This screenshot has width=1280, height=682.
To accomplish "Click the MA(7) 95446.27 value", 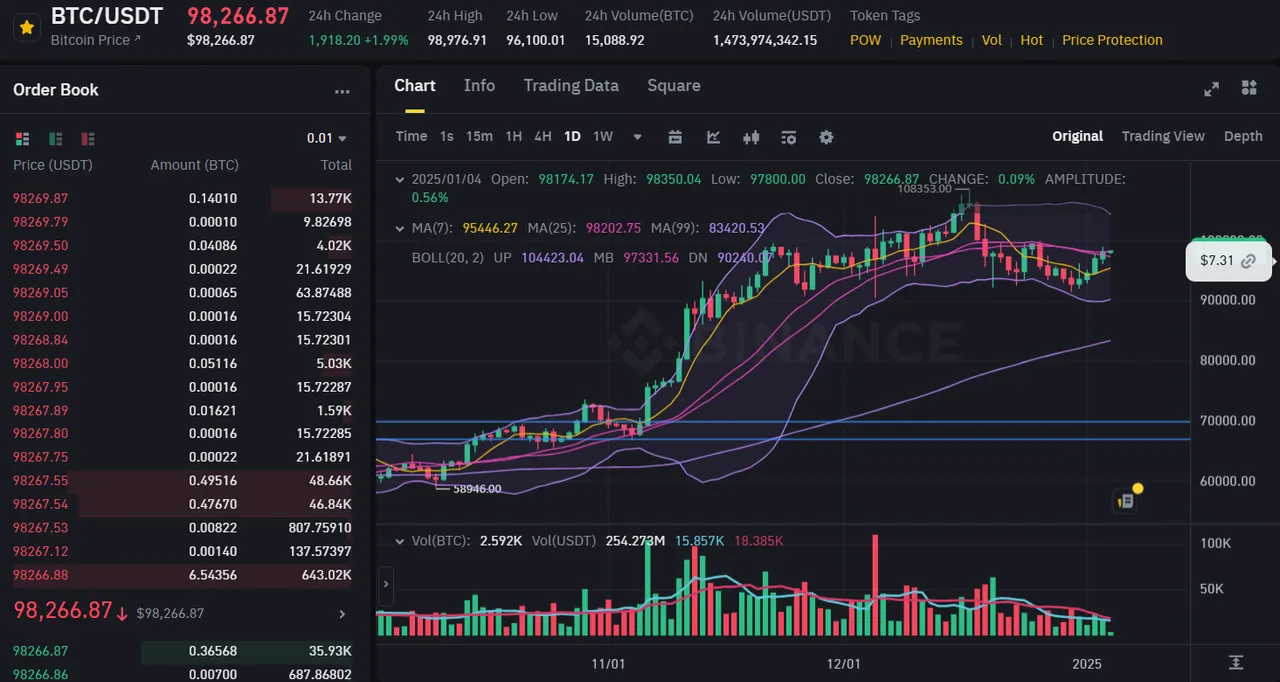I will click(x=490, y=228).
